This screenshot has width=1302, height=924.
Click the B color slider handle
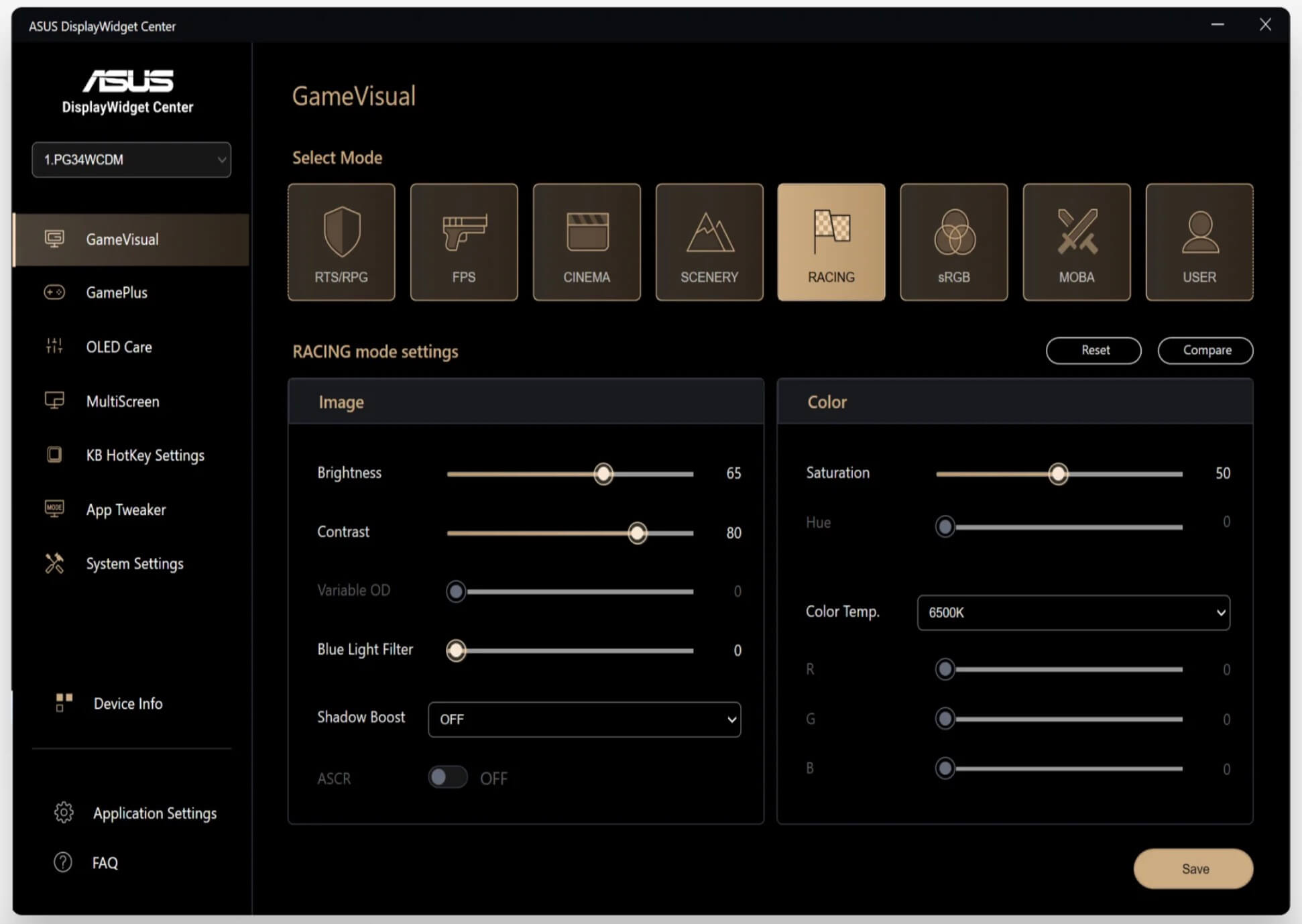945,768
